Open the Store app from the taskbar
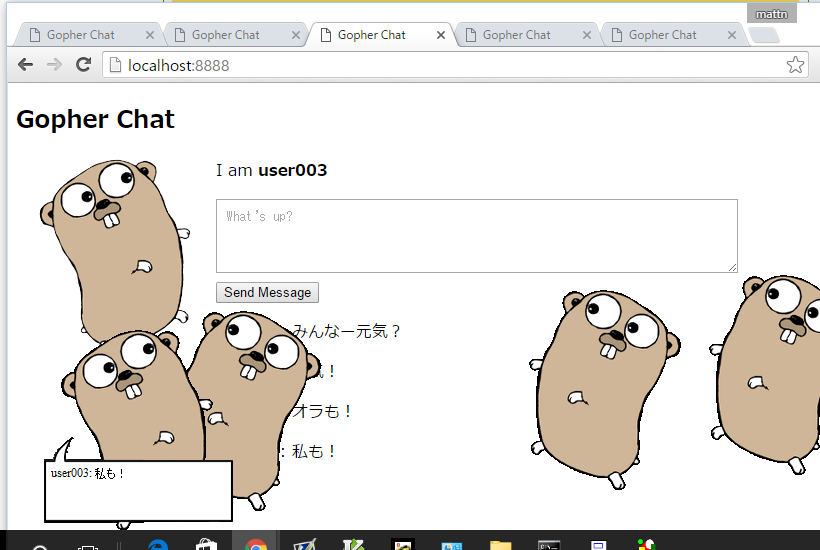 pyautogui.click(x=206, y=545)
